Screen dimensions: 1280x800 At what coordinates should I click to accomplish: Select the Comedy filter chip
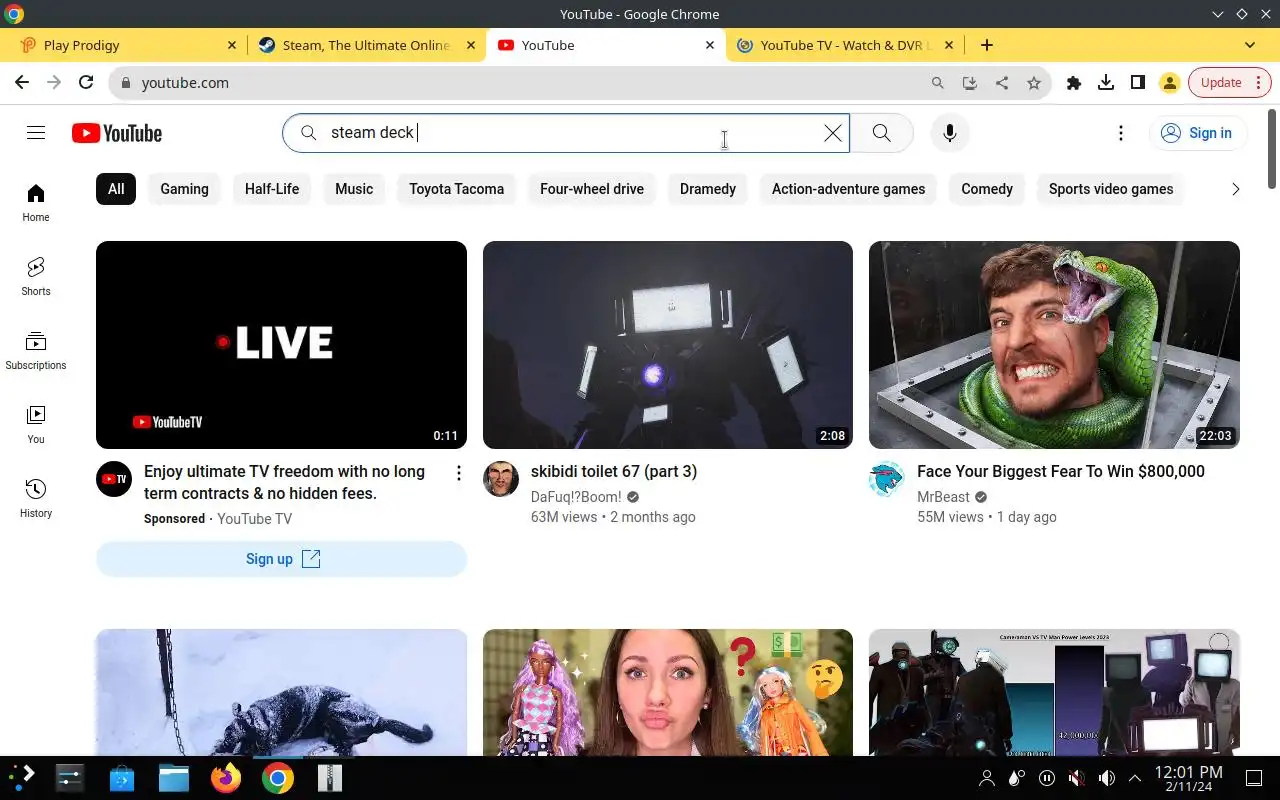(x=987, y=189)
